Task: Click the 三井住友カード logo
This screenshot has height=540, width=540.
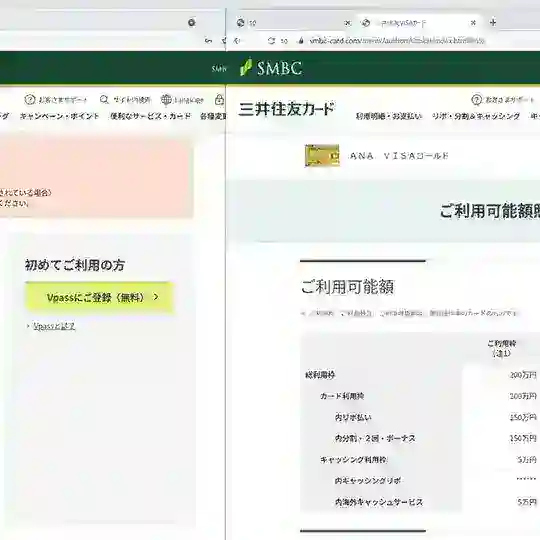Action: 286,109
